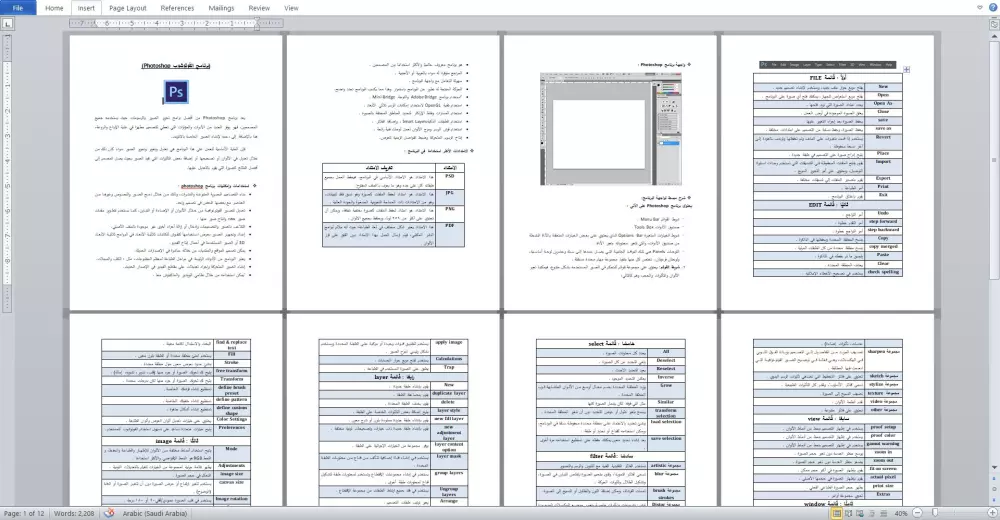Click the 'PDF' cell in the extensions table
Viewport: 1000px width, 520px height.
(450, 234)
